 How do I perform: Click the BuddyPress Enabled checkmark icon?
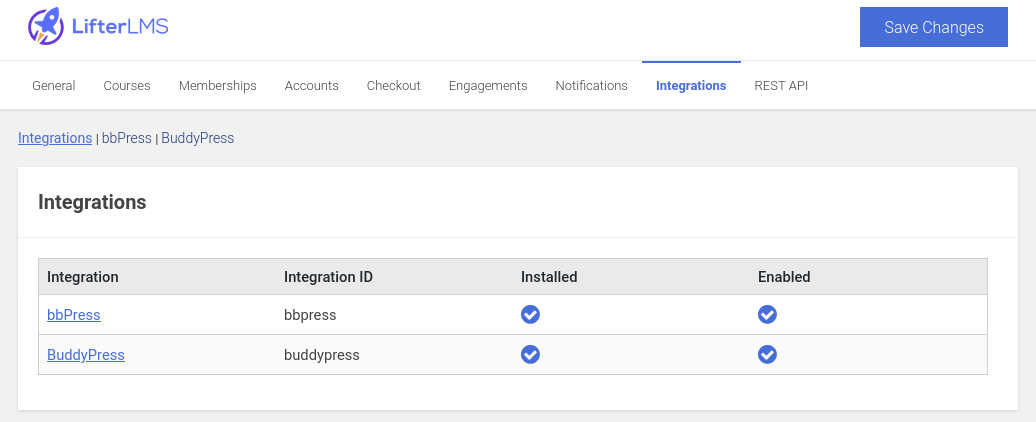pyautogui.click(x=767, y=354)
